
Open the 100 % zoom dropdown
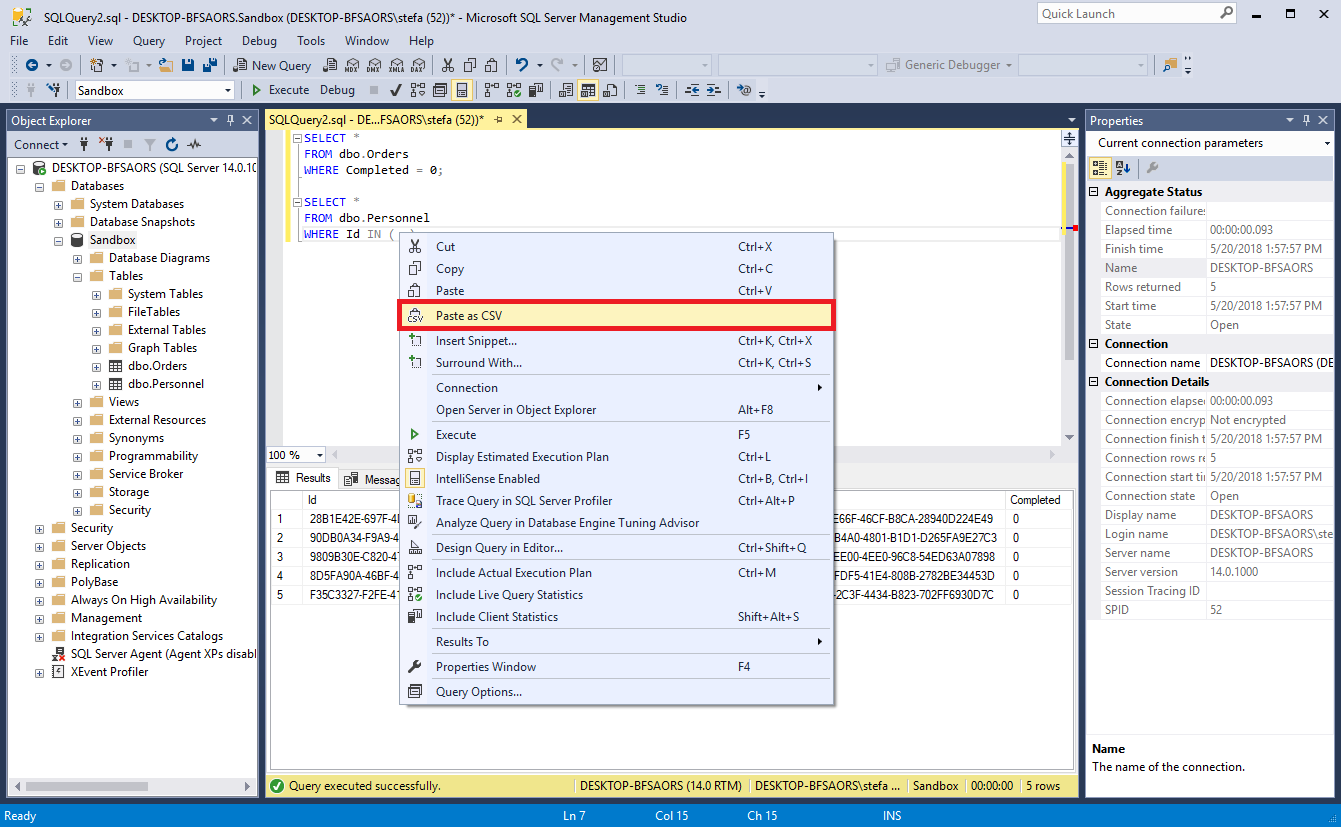click(319, 455)
